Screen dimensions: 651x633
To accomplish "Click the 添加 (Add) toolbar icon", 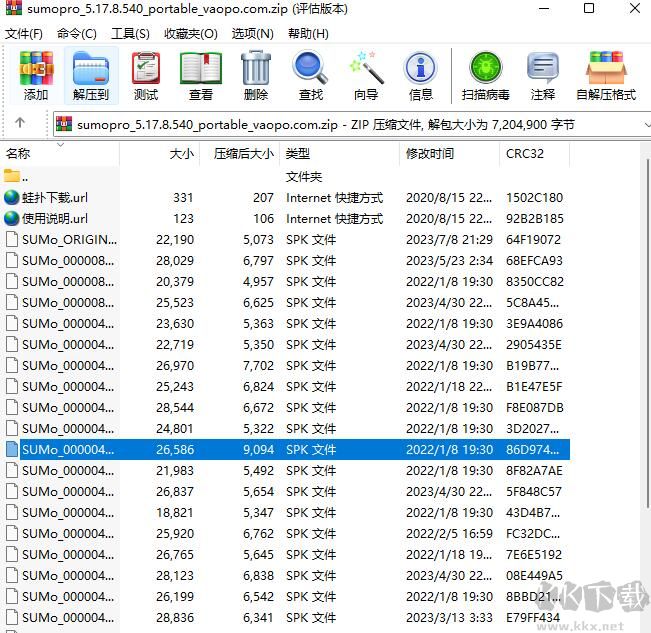I will (x=36, y=75).
